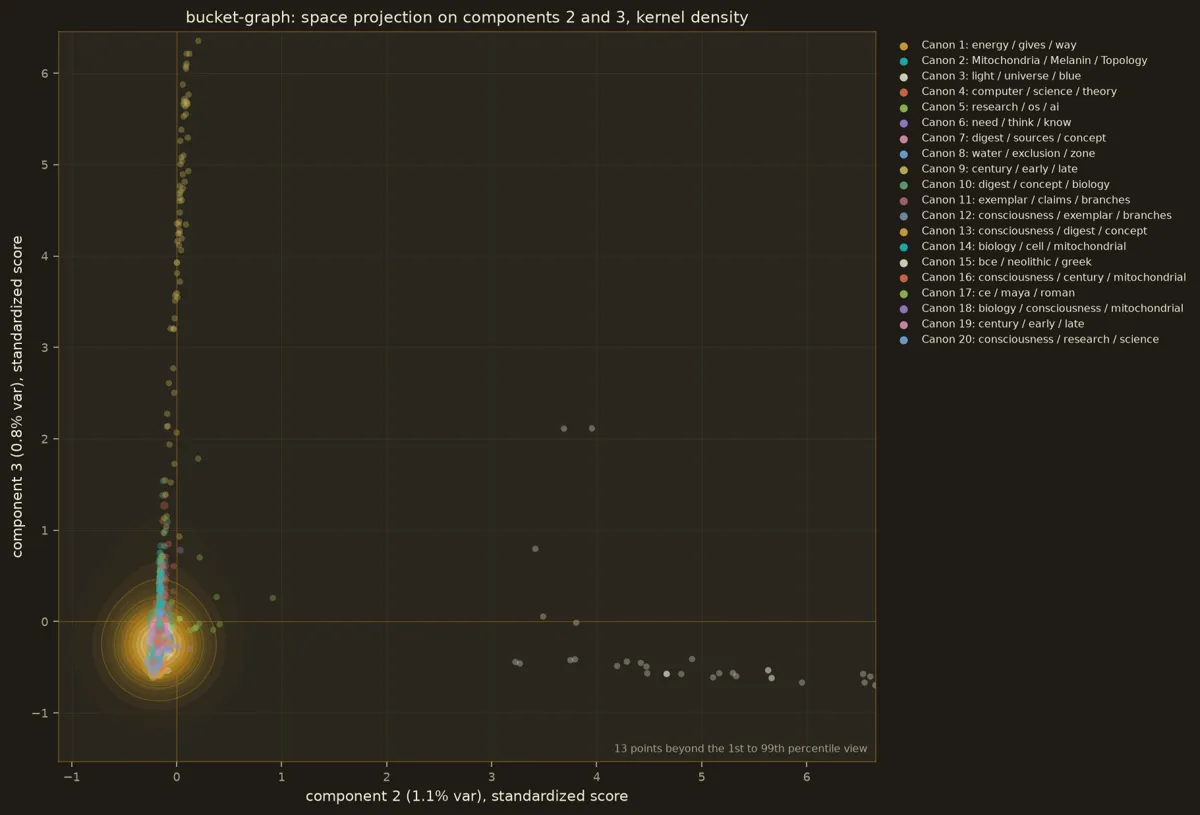1200x815 pixels.
Task: Select legend entry Canon 6: need / think / know
Action: pos(996,122)
